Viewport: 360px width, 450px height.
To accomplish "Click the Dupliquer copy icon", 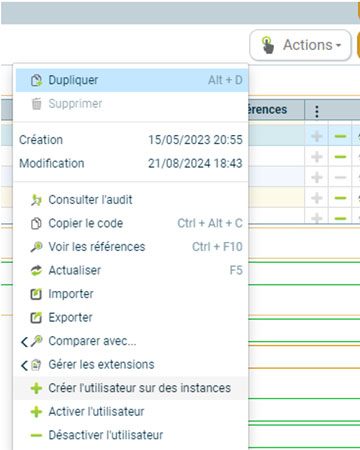I will [36, 80].
